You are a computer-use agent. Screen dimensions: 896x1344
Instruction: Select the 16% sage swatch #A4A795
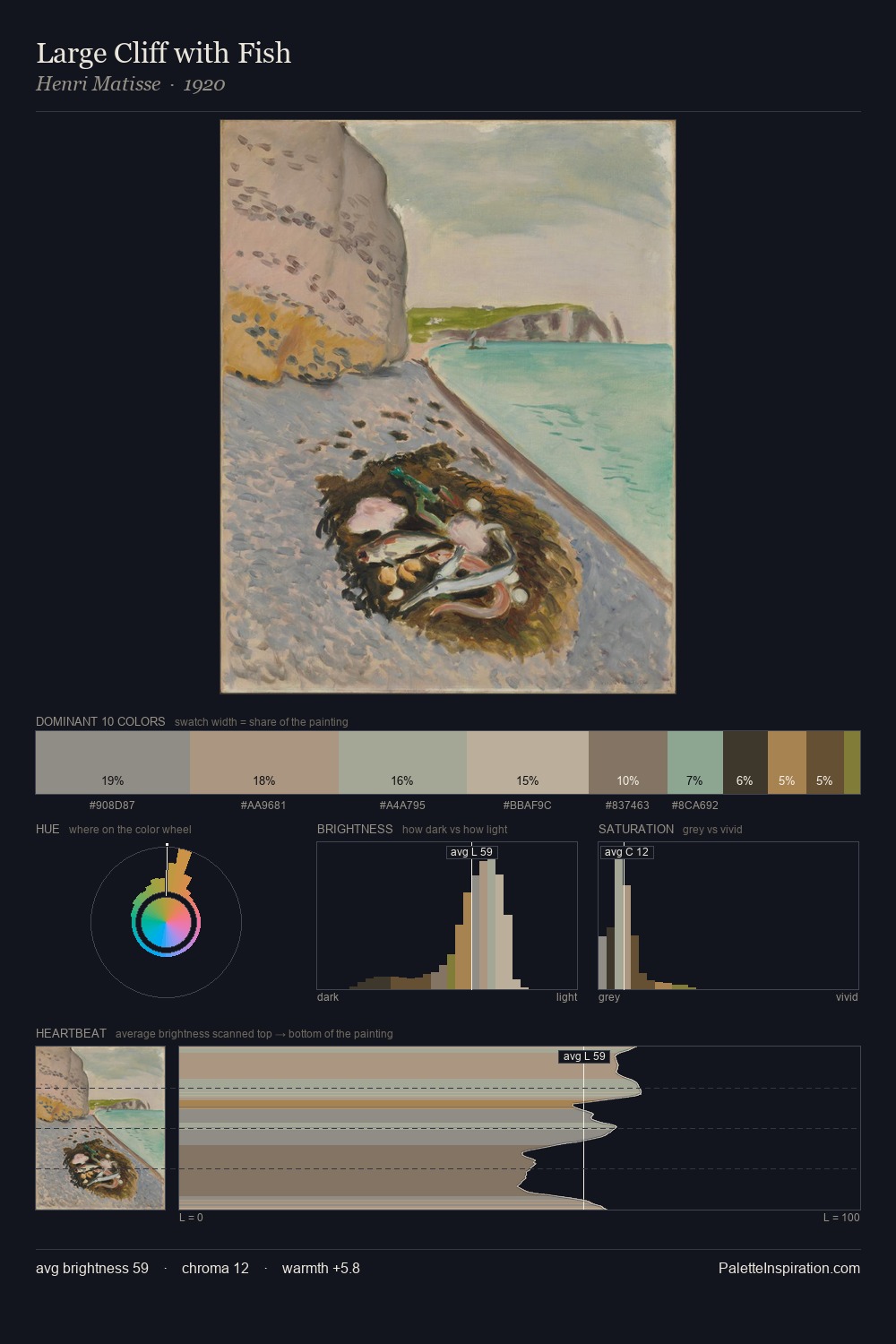[402, 762]
